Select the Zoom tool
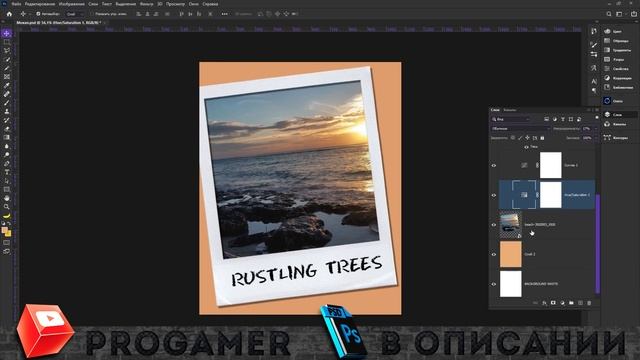This screenshot has height=360, width=640. coord(7,207)
